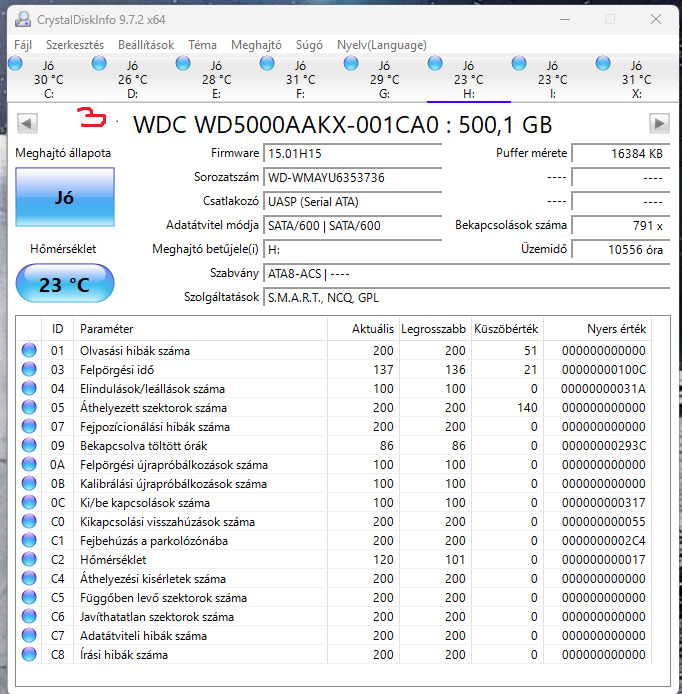
Task: Click status icon of row C4 Áthelyezési kisérletek
Action: pyautogui.click(x=29, y=578)
